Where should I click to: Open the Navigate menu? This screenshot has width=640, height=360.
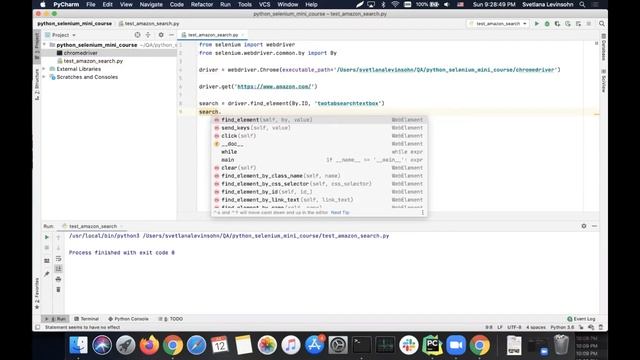(x=151, y=4)
